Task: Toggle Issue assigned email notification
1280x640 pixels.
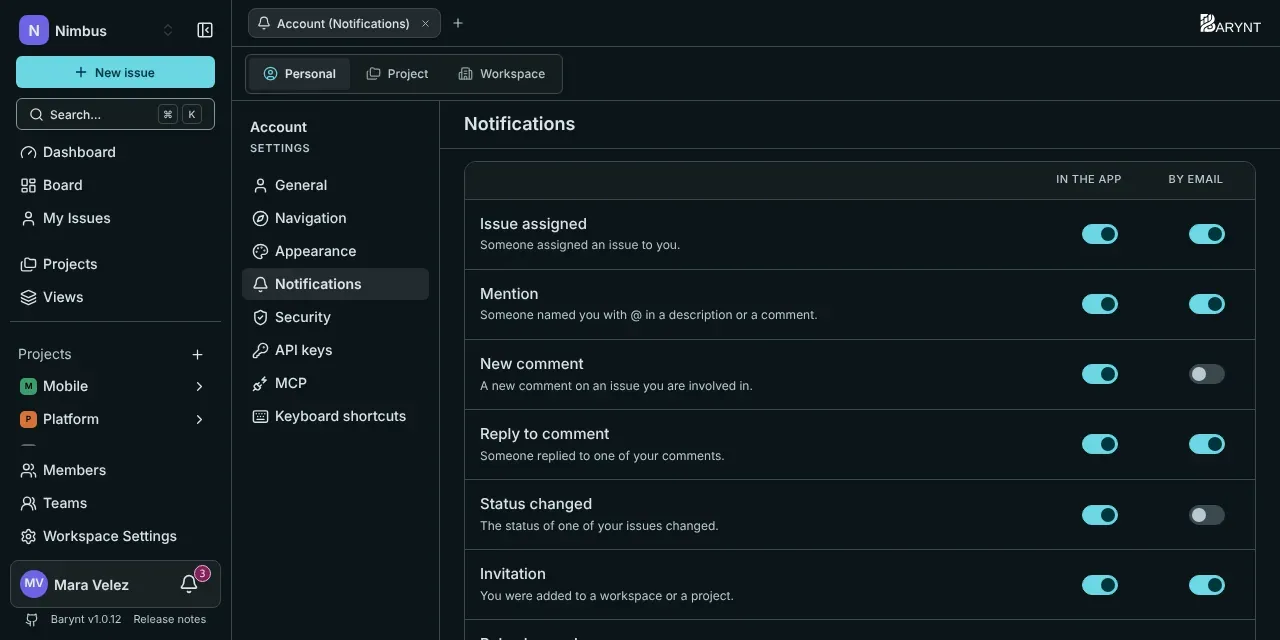Action: pos(1207,234)
